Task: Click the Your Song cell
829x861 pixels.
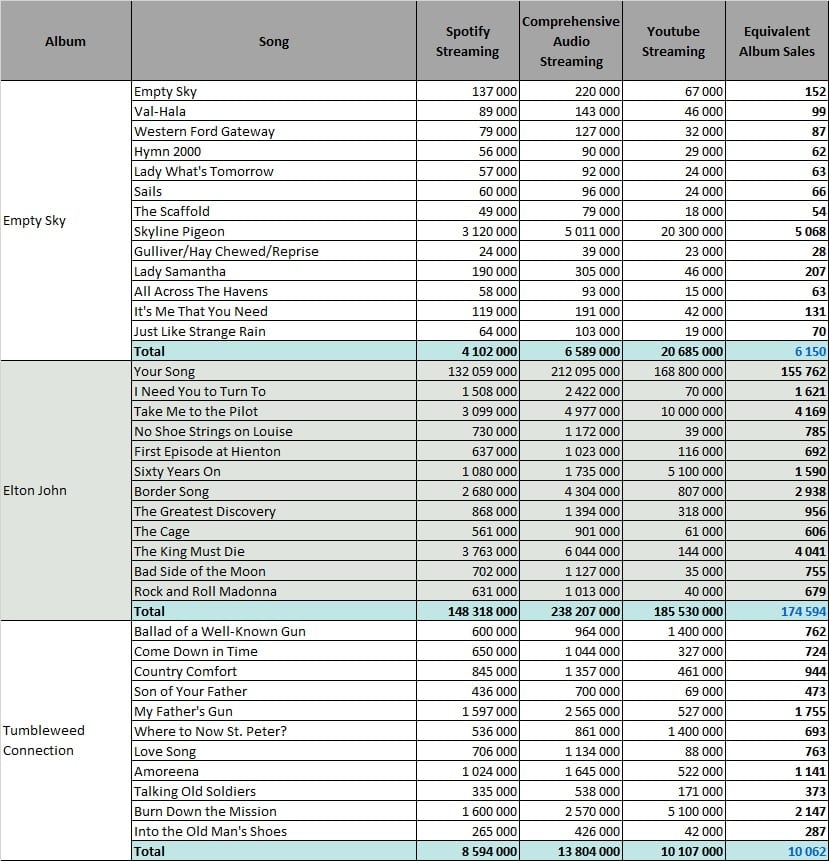Action: (273, 371)
